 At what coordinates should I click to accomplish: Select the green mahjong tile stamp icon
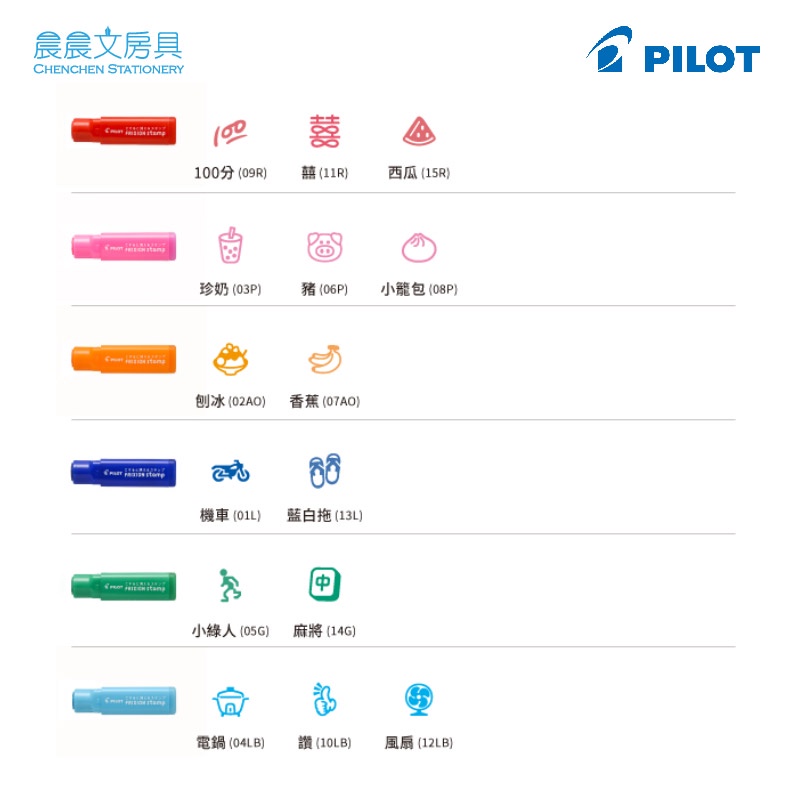click(324, 584)
